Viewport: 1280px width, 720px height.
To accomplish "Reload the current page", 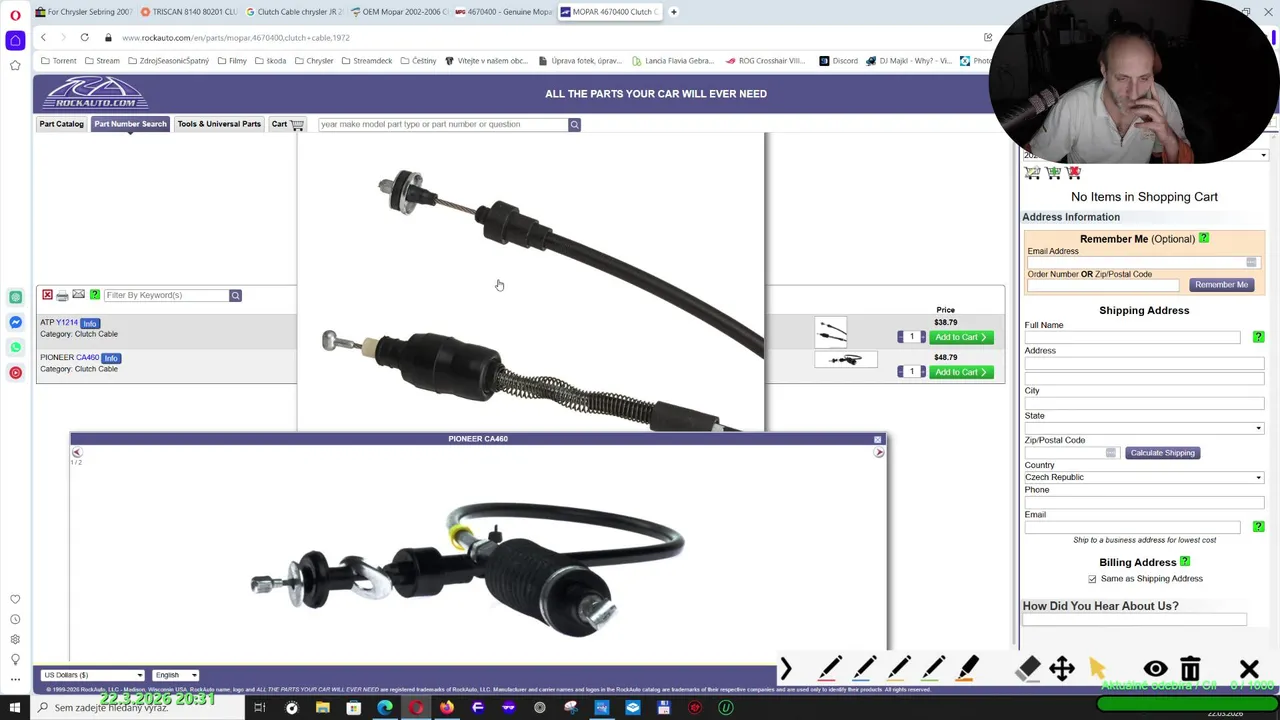I will 84,37.
